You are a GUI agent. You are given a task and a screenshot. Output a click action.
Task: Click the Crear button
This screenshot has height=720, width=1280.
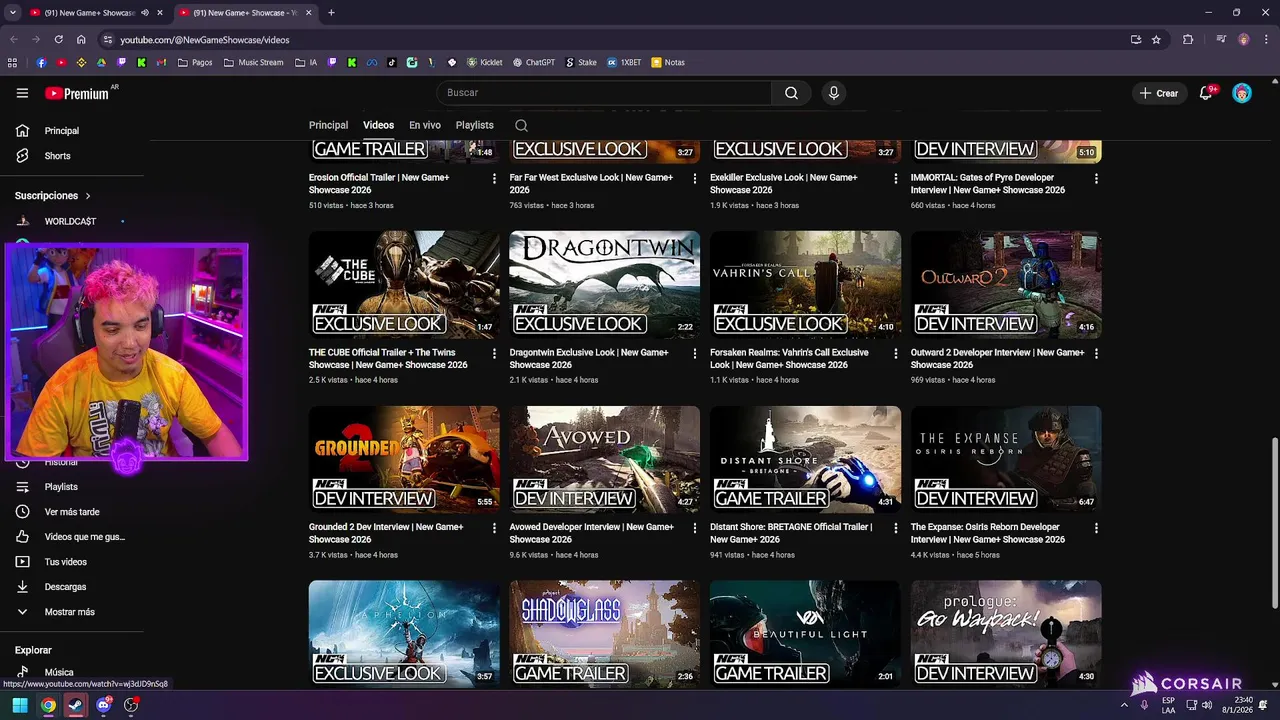[1159, 93]
